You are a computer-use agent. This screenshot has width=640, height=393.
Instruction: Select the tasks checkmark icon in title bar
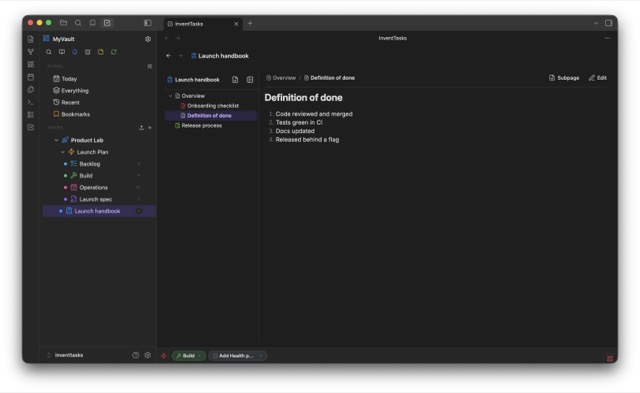107,23
